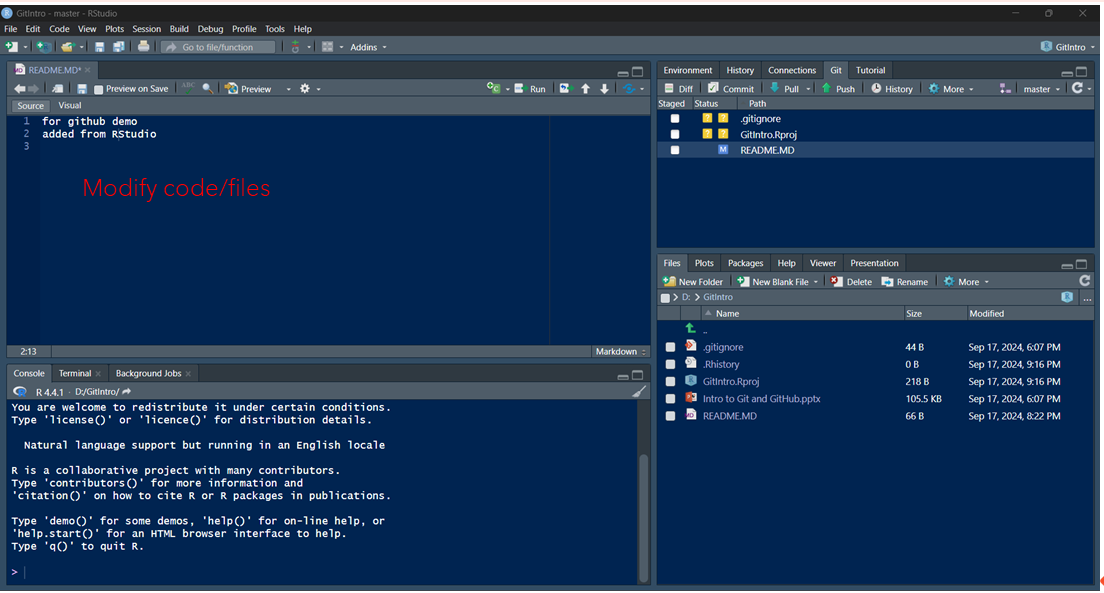Click the console vertical scrollbar
The height and width of the screenshot is (593, 1104).
pyautogui.click(x=644, y=518)
